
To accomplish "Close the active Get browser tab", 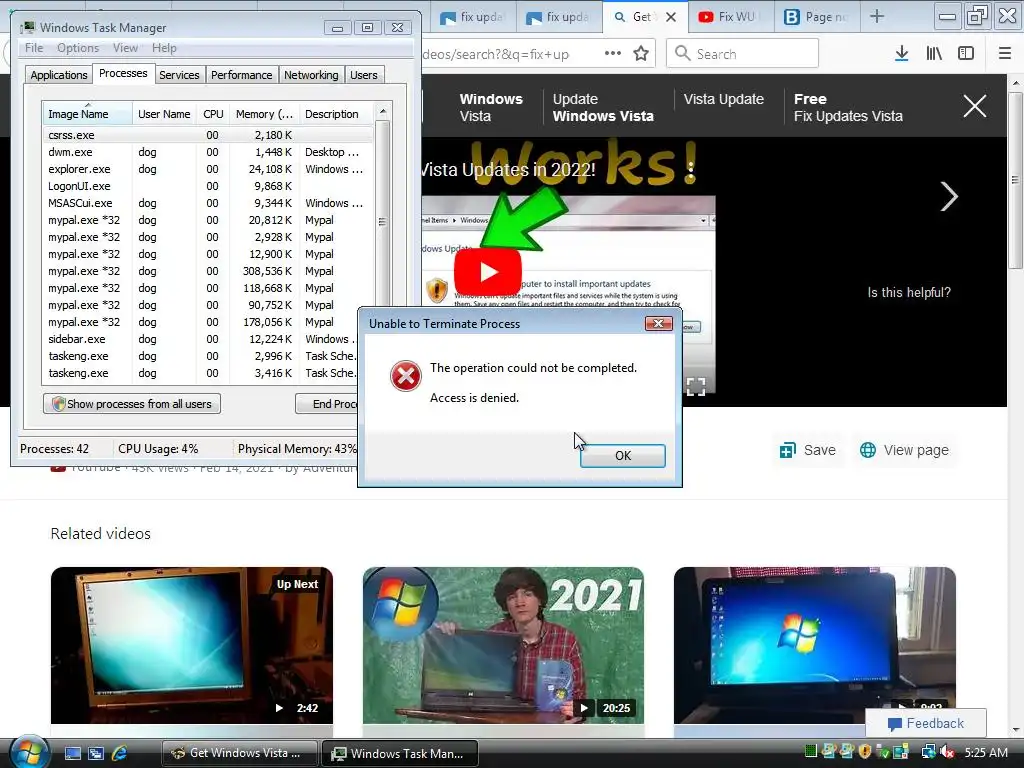I will click(x=671, y=17).
